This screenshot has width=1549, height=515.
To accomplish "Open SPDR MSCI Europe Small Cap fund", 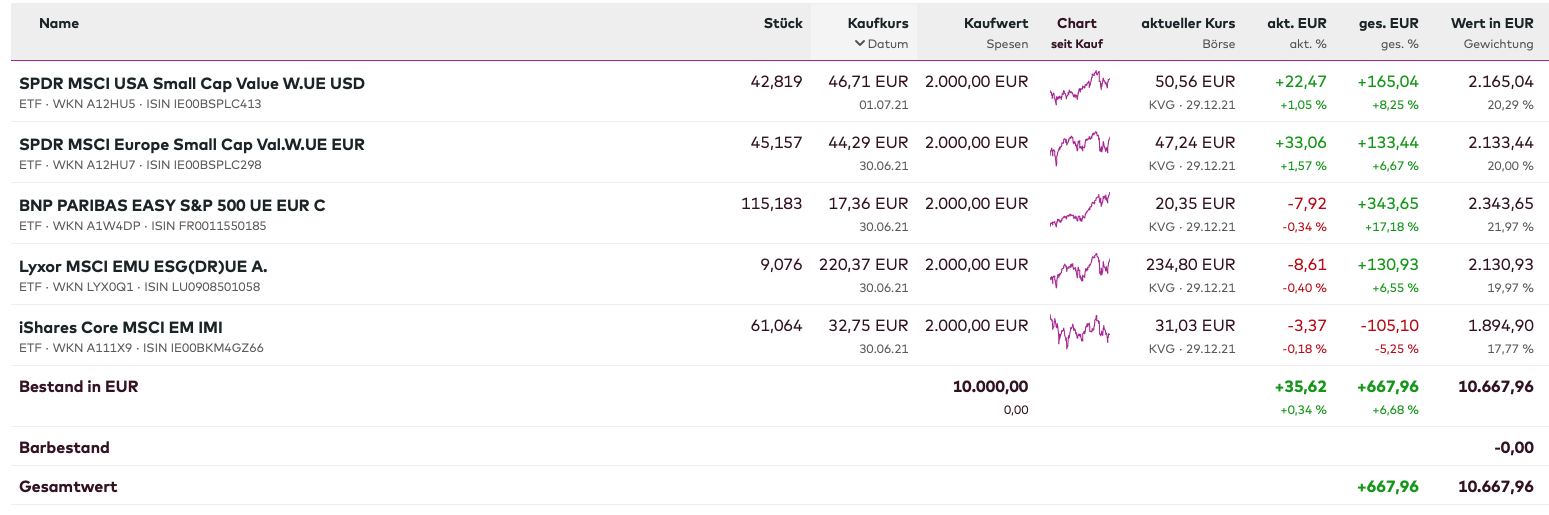I will (192, 144).
